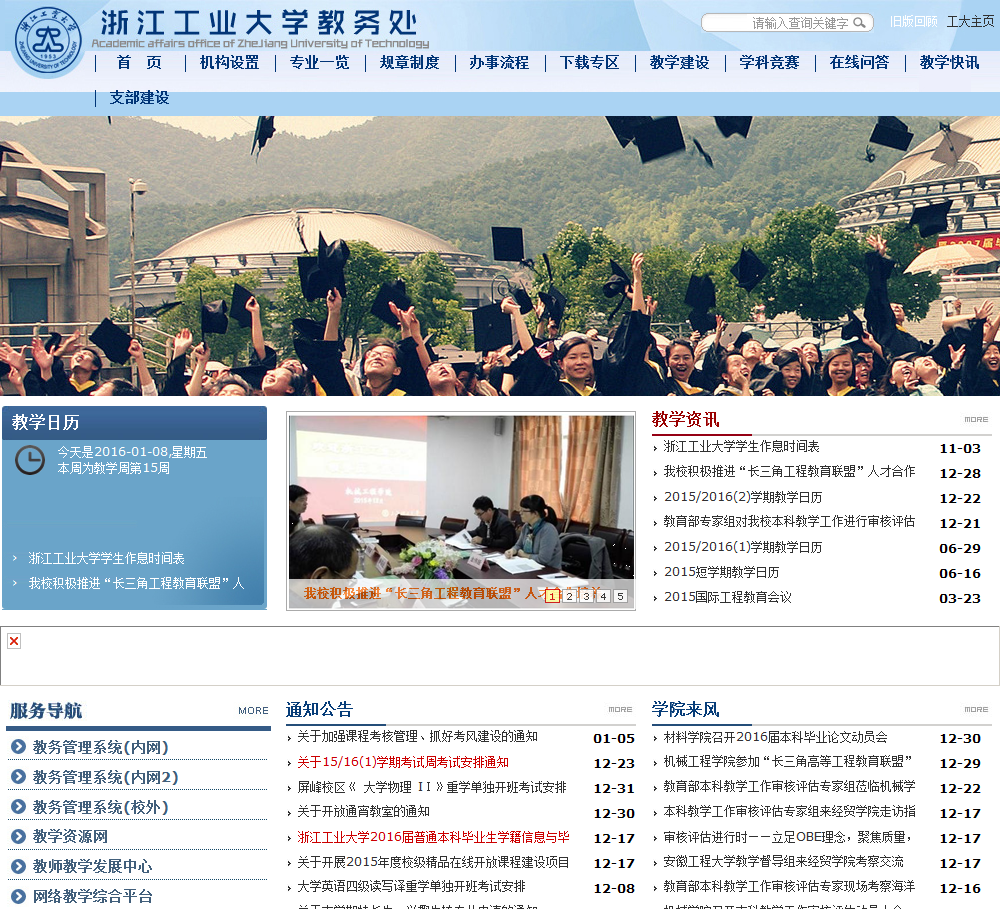Select slide 4 in slideshow
The image size is (1000, 909).
point(603,596)
